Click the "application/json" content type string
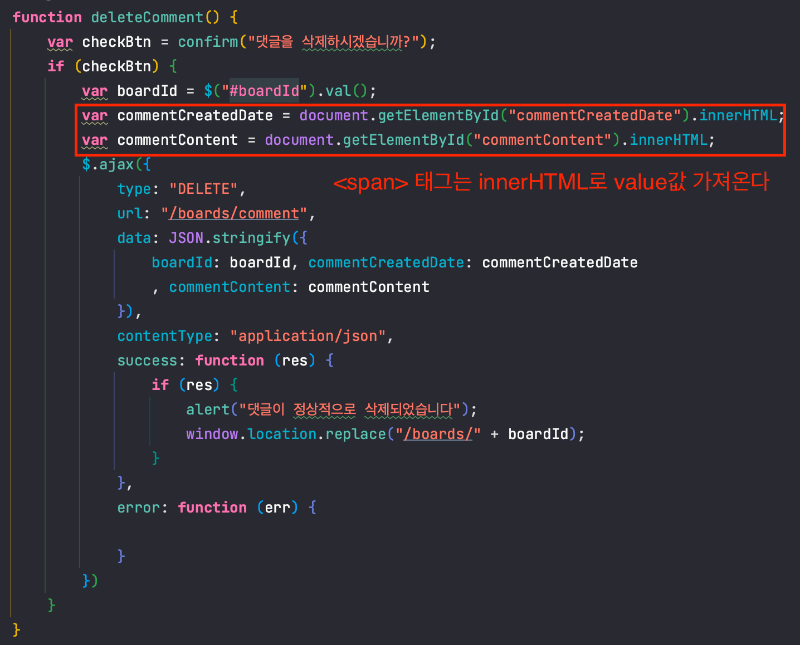The height and width of the screenshot is (645, 800). [308, 336]
